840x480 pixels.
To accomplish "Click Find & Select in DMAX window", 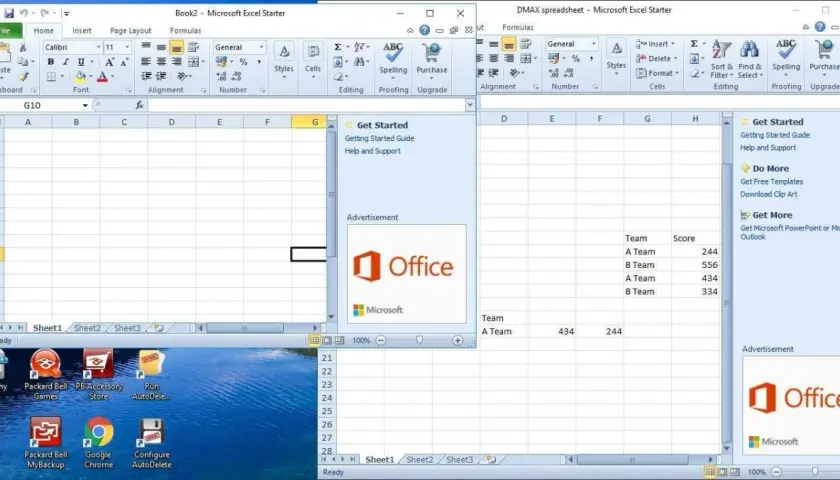I will [x=750, y=59].
